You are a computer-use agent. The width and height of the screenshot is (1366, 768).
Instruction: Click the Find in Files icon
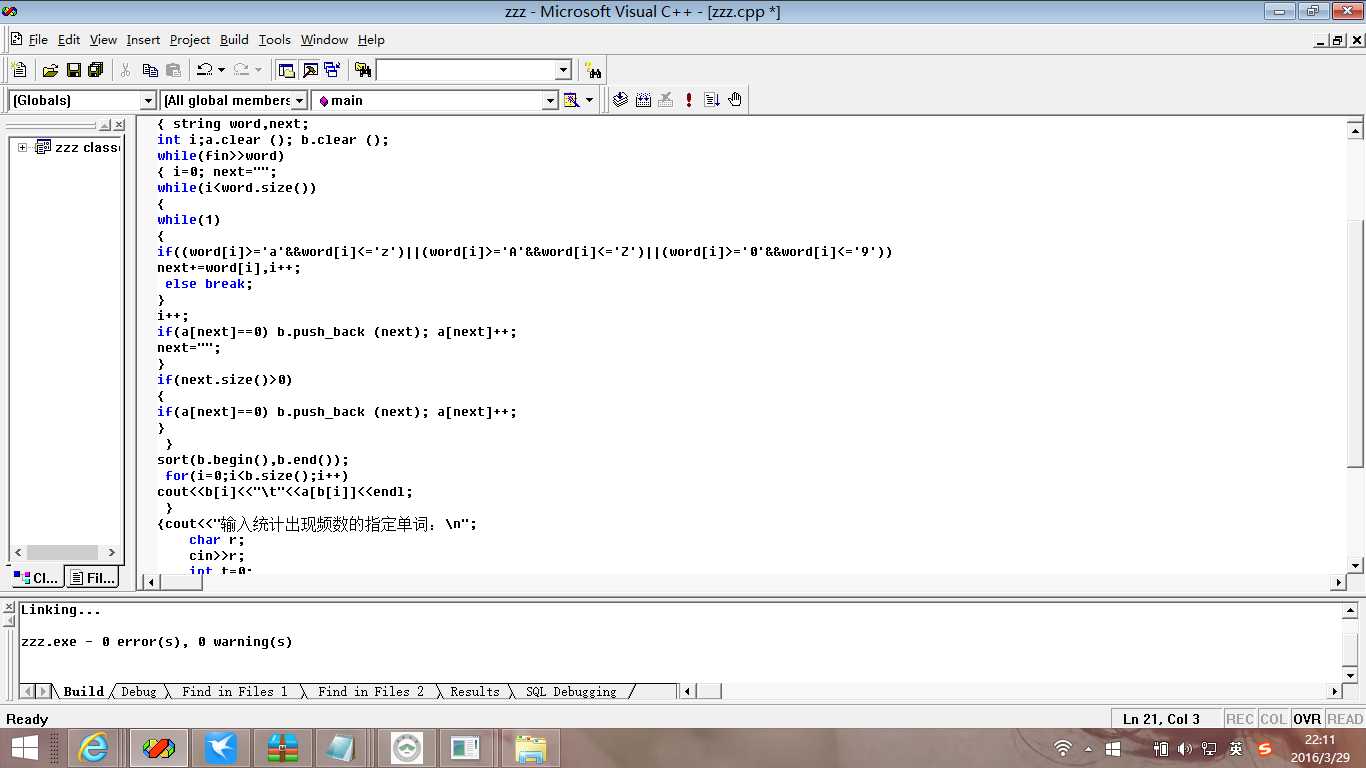click(x=363, y=70)
